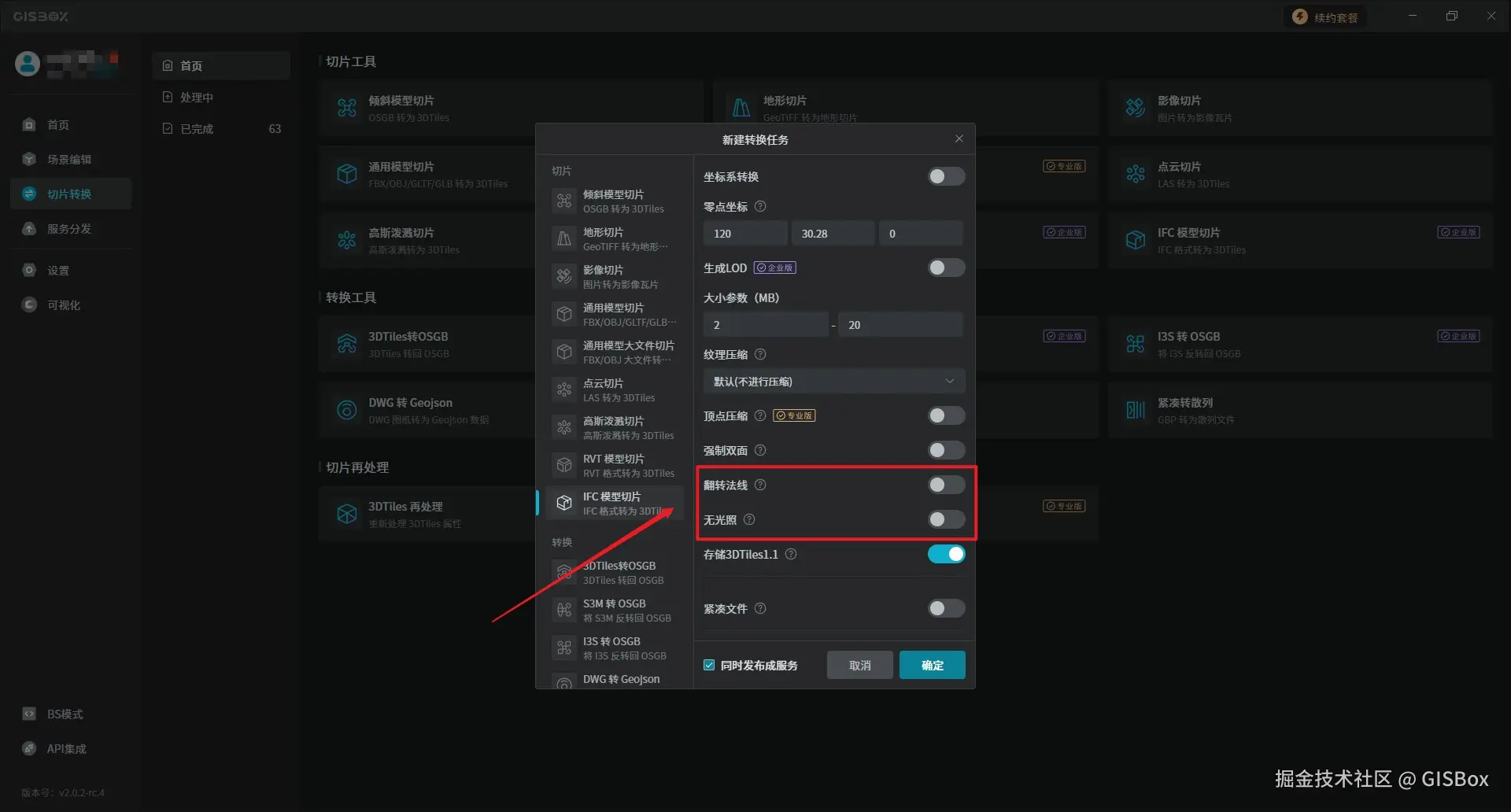Toggle the 紧凑文件 switch
The height and width of the screenshot is (812, 1511).
pos(946,608)
